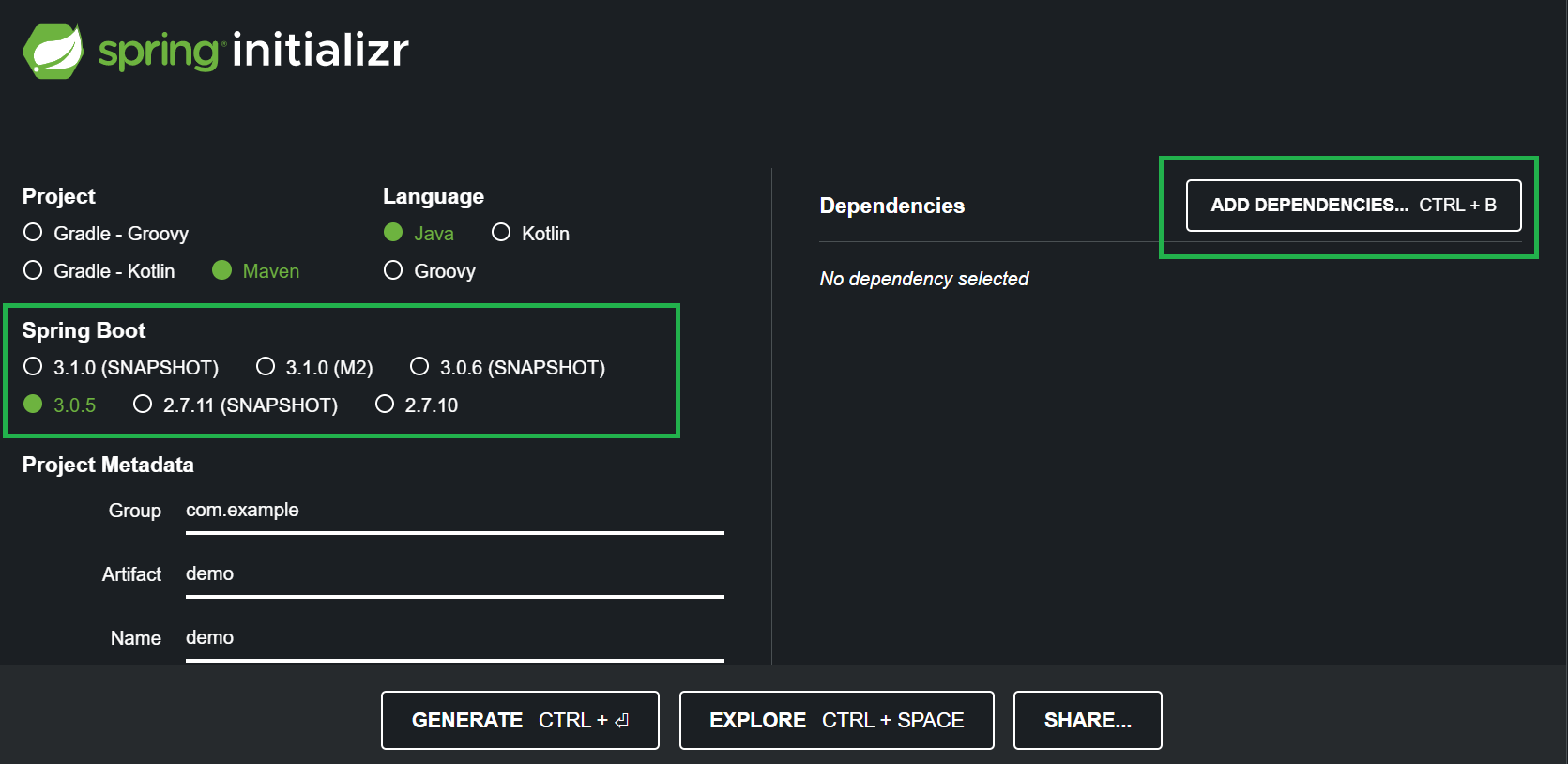
Task: Open the Share dialog
Action: click(1088, 720)
